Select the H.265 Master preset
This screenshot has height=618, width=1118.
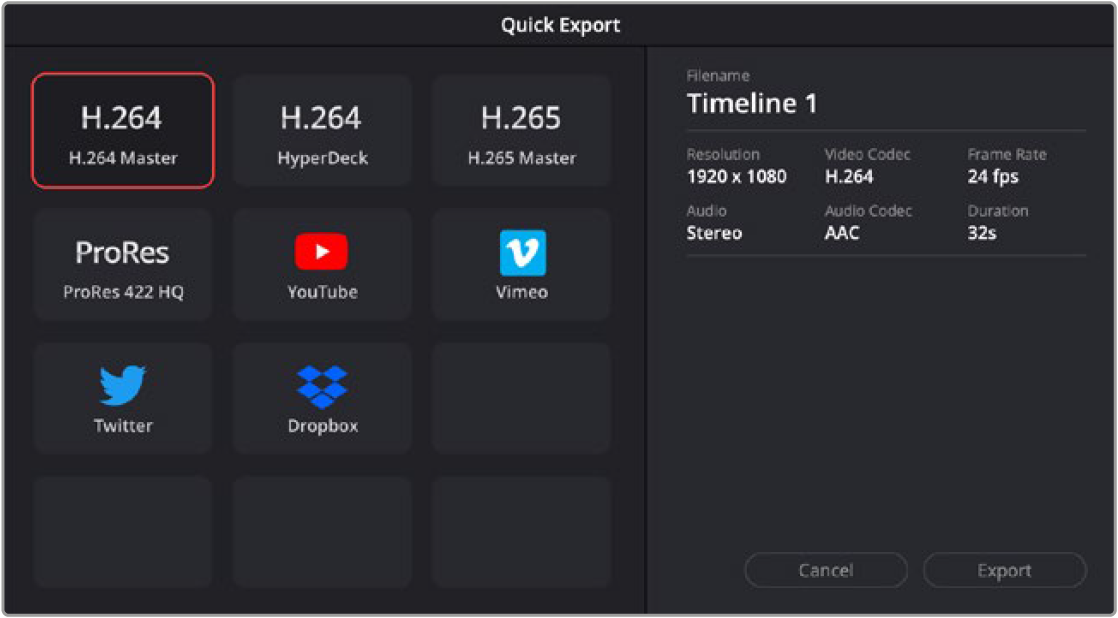(521, 130)
